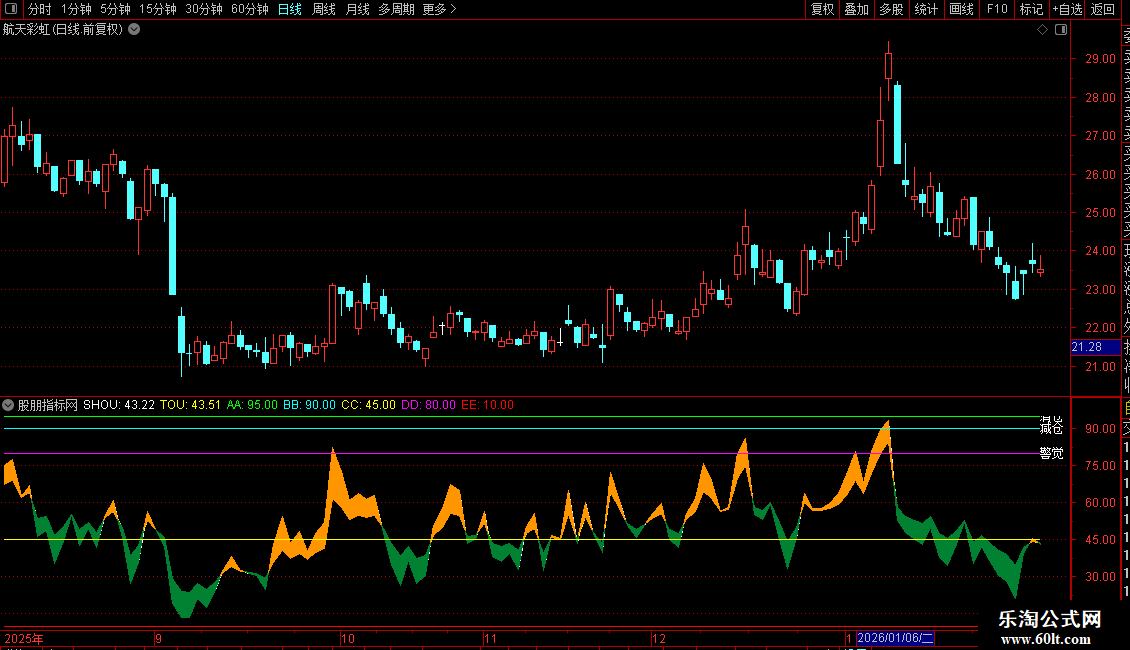The width and height of the screenshot is (1130, 650).
Task: Click the month 11 marker on time axis
Action: click(x=491, y=638)
